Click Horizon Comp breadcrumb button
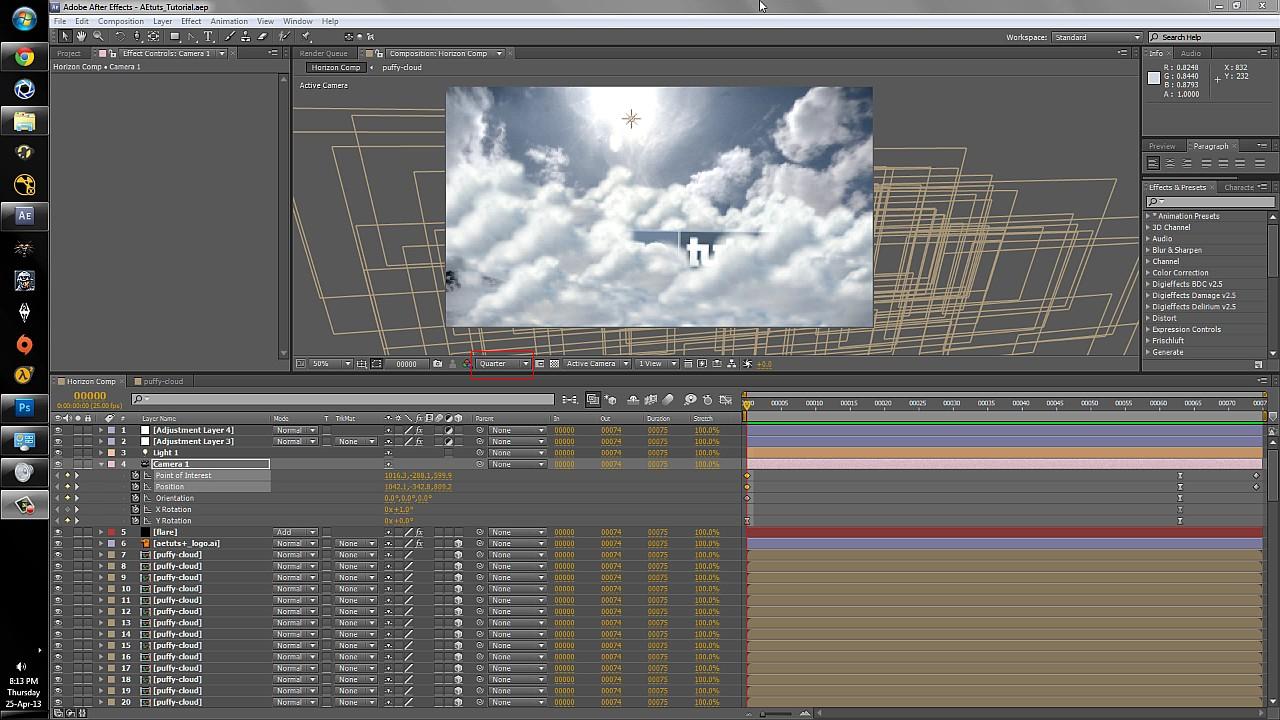Viewport: 1280px width, 720px height. coord(335,67)
